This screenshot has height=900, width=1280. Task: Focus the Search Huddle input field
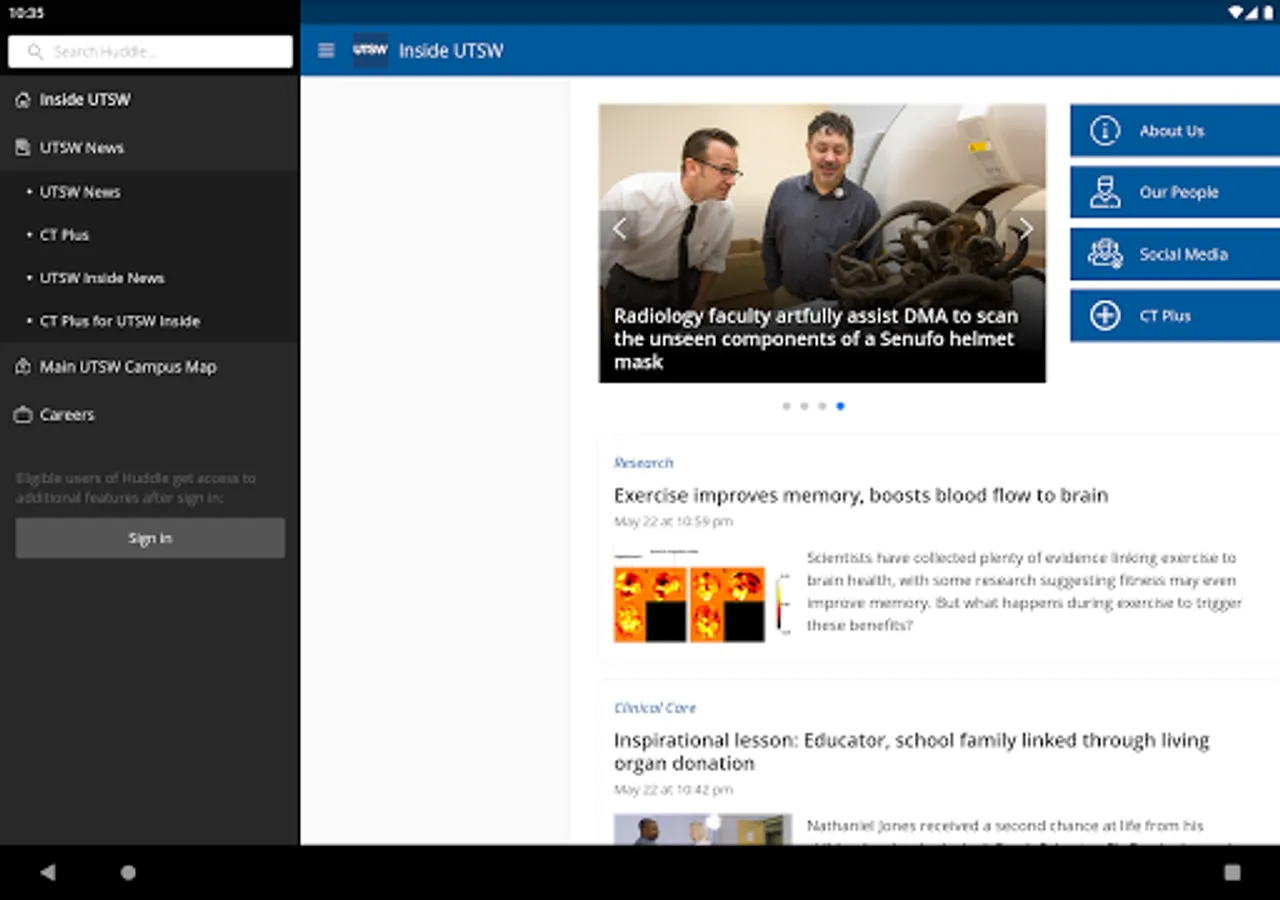(150, 52)
